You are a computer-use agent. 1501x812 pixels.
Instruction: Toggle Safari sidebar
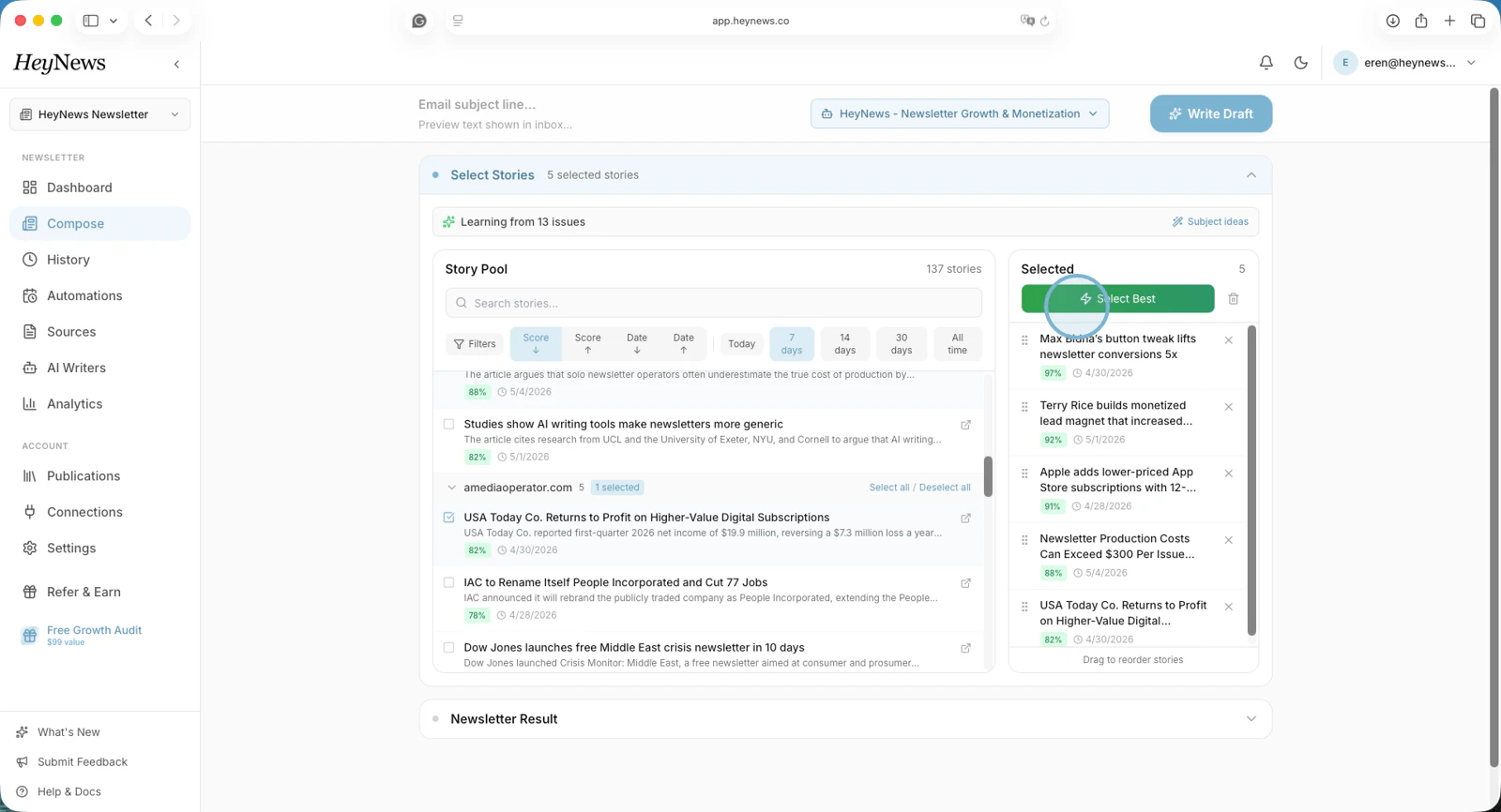point(91,21)
